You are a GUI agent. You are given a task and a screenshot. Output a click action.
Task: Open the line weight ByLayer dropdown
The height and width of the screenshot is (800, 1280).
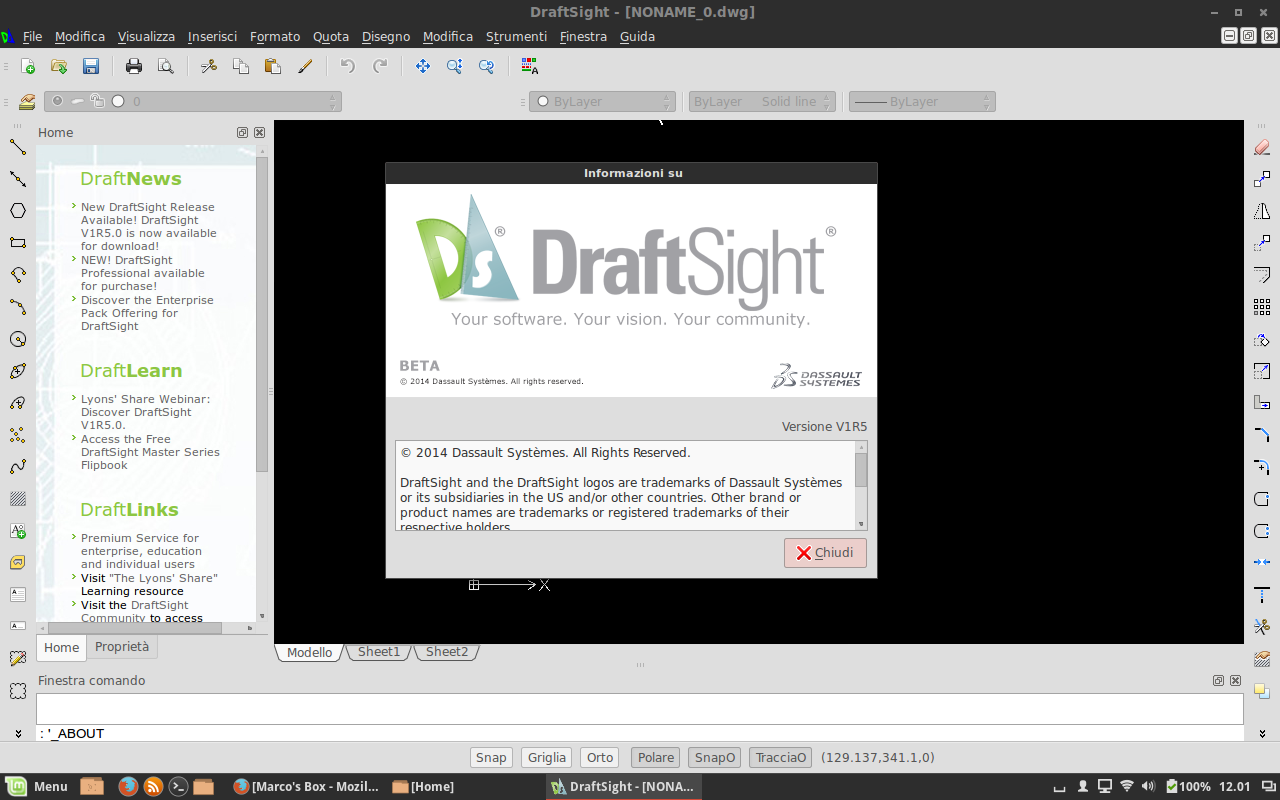922,101
